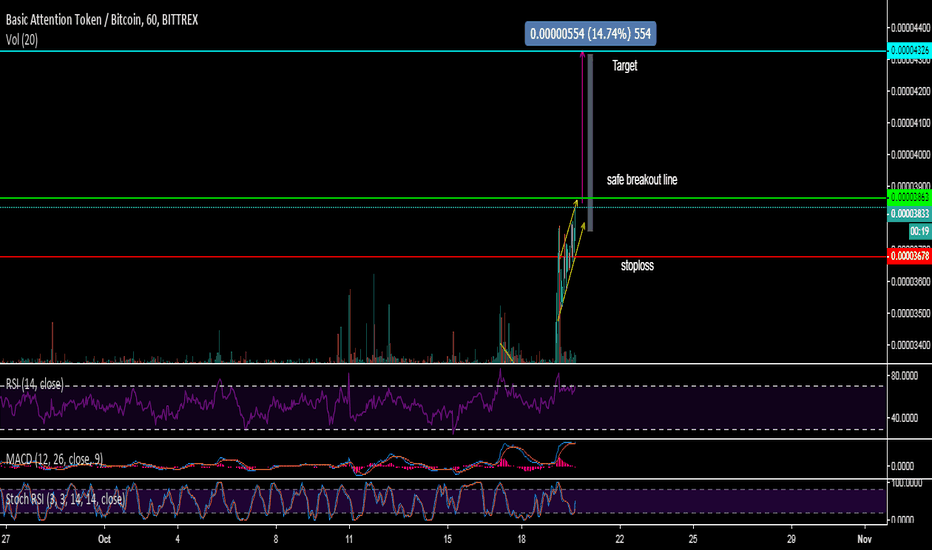The width and height of the screenshot is (932, 550).
Task: Click the current price 0.00003833 label
Action: pos(909,213)
